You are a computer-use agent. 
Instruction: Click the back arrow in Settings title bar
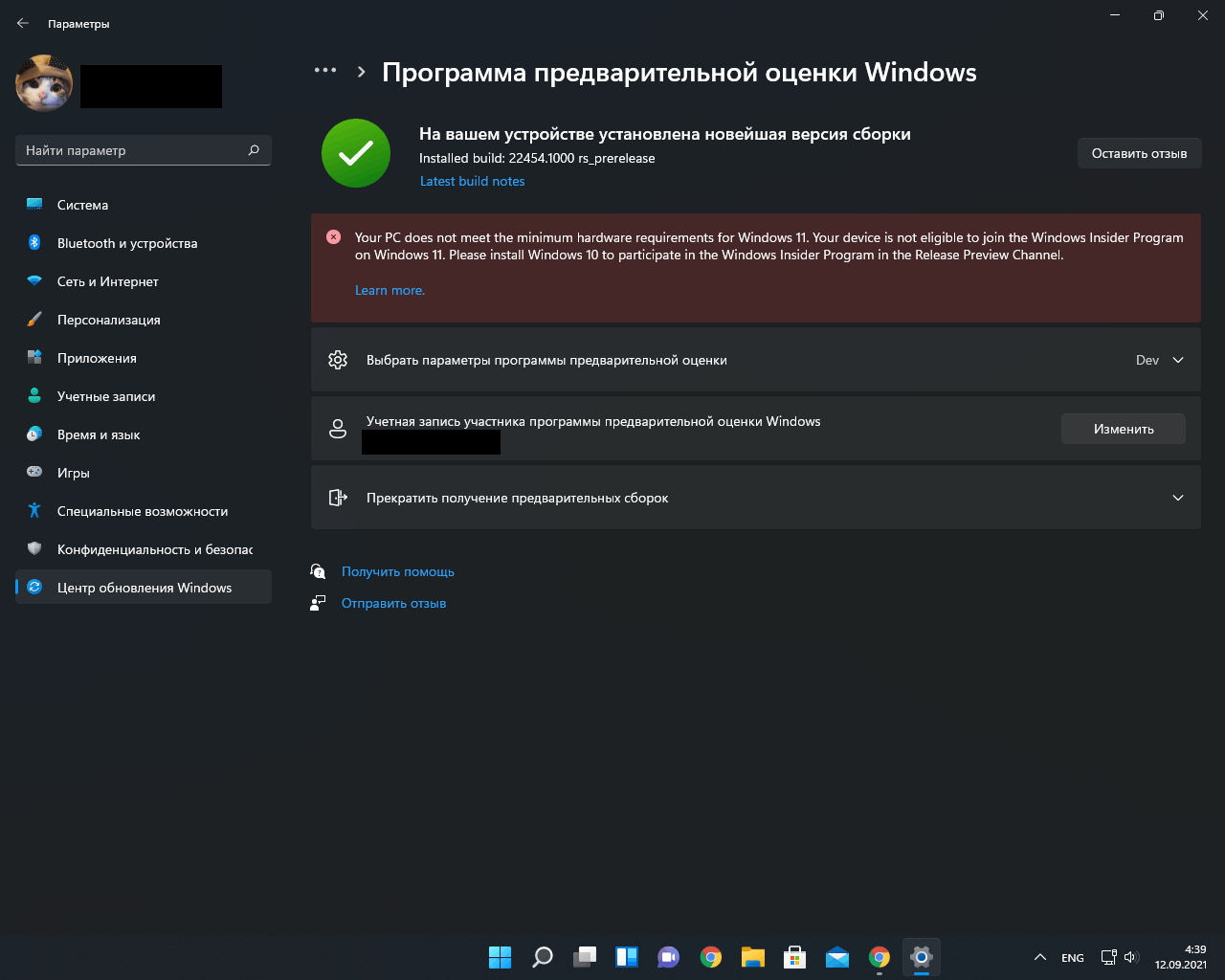[23, 23]
